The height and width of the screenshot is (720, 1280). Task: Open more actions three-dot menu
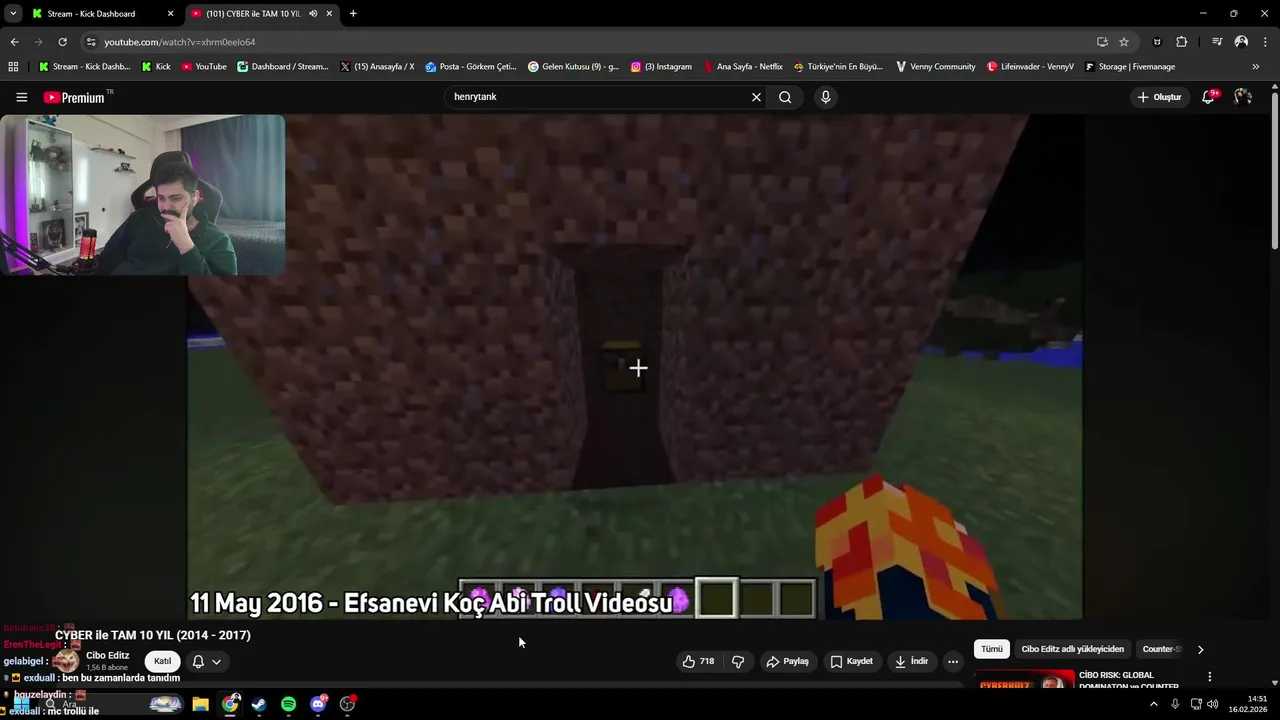953,661
